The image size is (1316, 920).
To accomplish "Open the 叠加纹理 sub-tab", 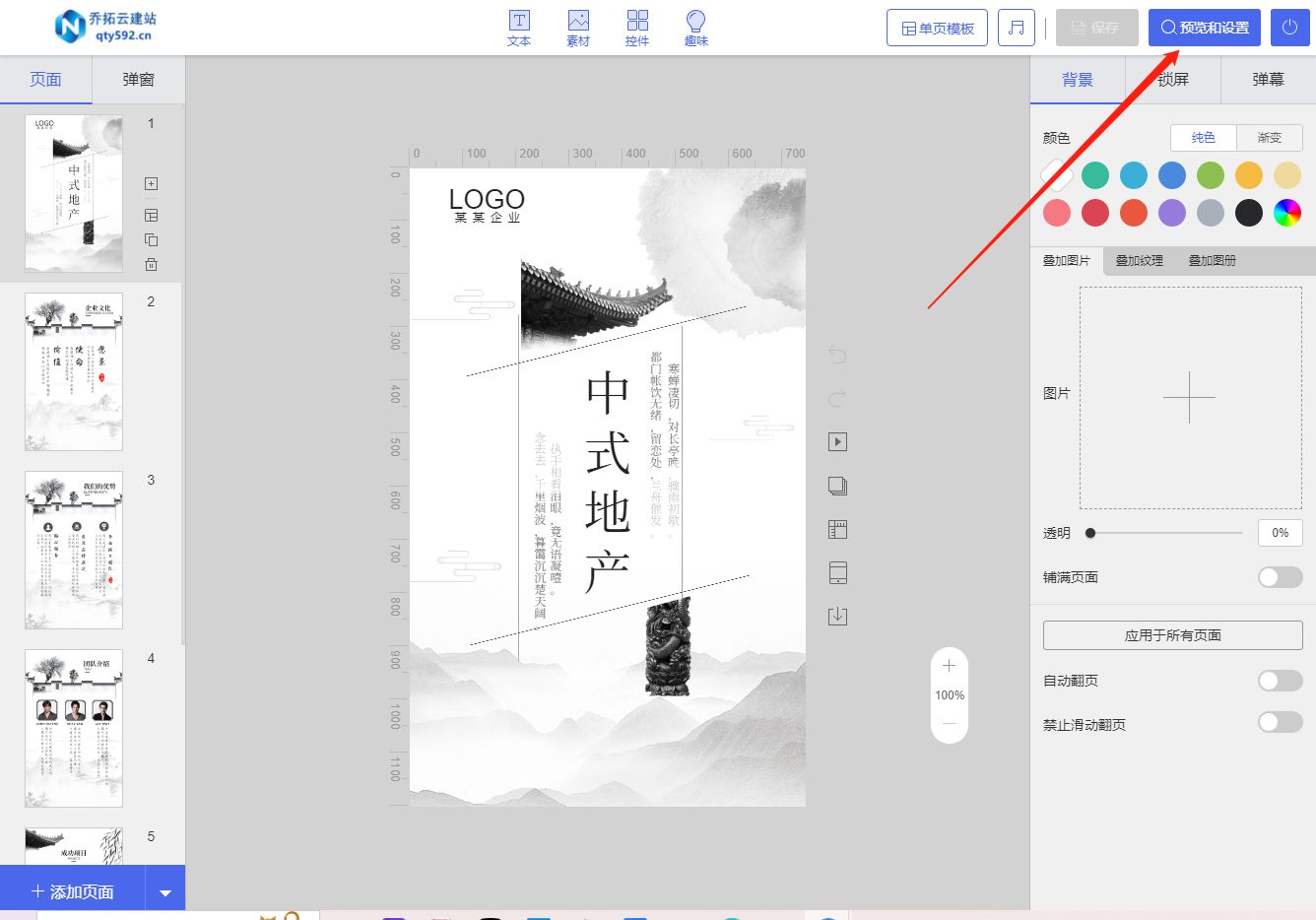I will coord(1140,261).
